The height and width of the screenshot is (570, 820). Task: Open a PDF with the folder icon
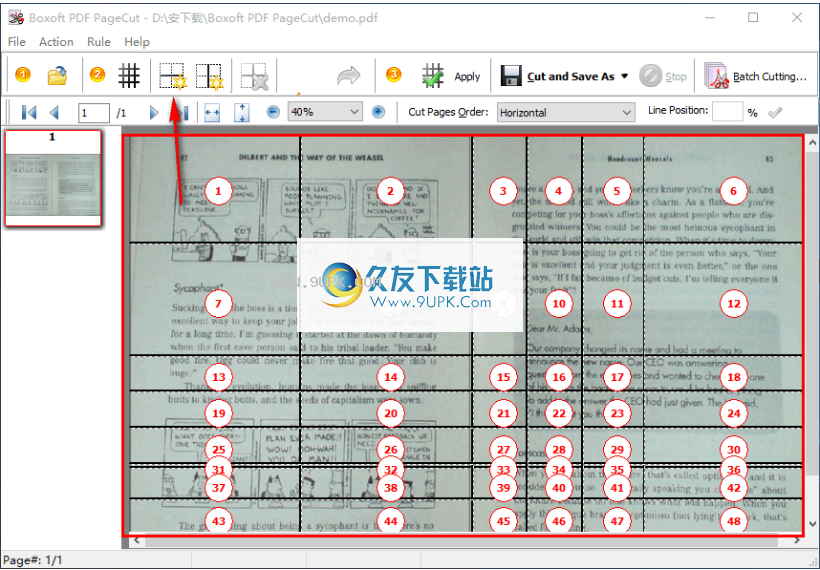(x=57, y=76)
